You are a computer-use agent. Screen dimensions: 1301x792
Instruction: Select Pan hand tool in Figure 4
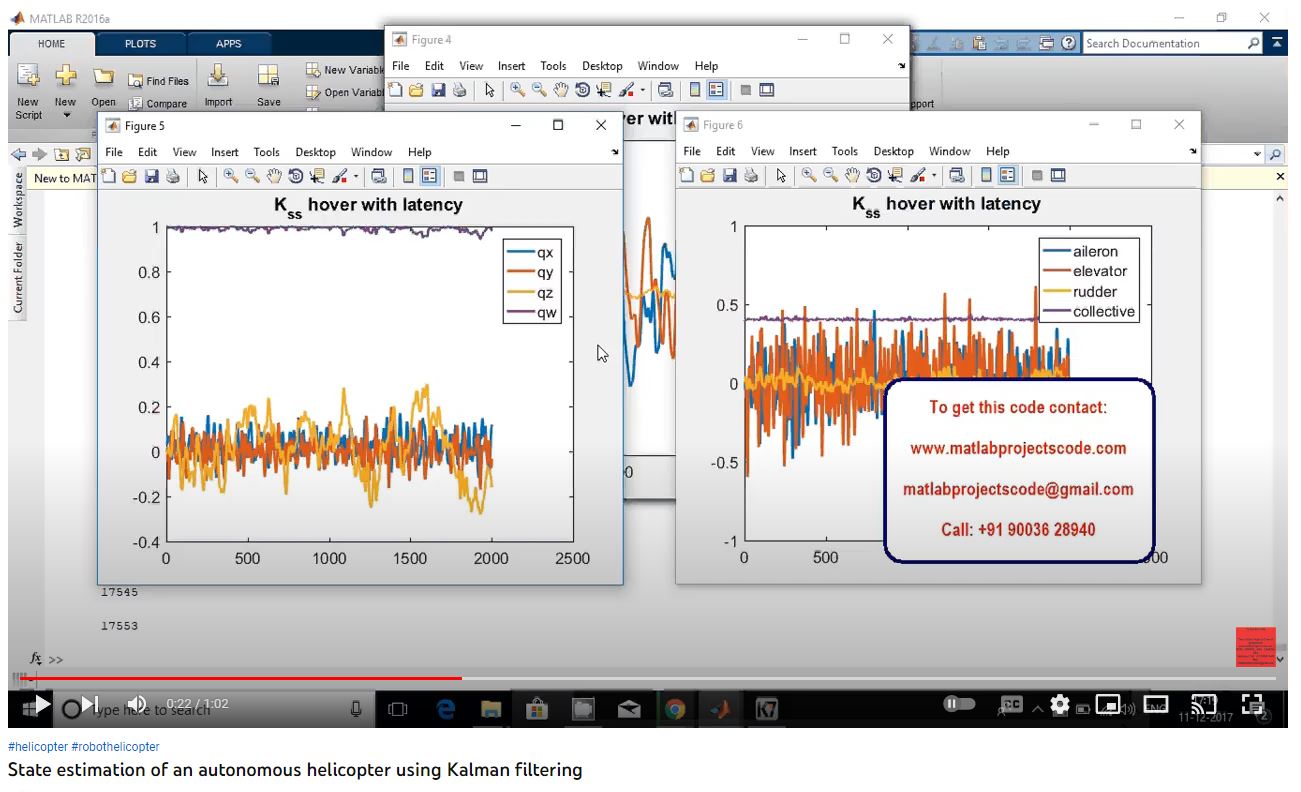tap(561, 90)
